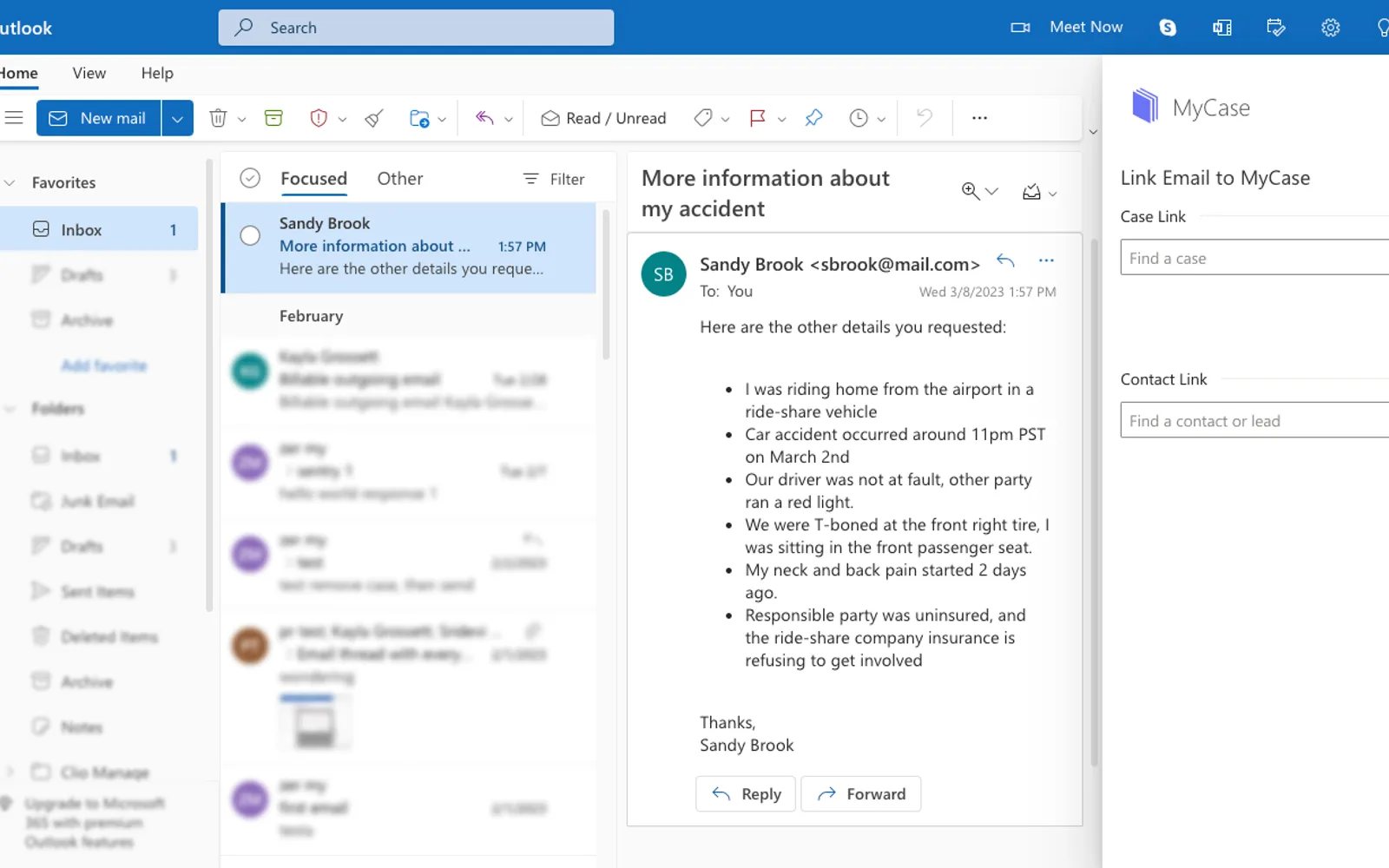
Task: Click the Find a case input field
Action: tap(1254, 258)
